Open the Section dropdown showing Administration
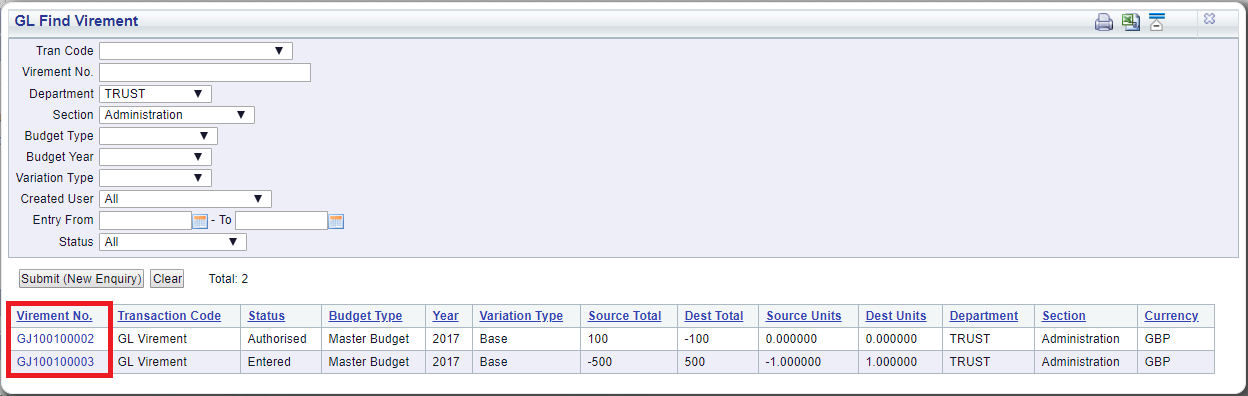Image resolution: width=1248 pixels, height=396 pixels. pos(177,115)
